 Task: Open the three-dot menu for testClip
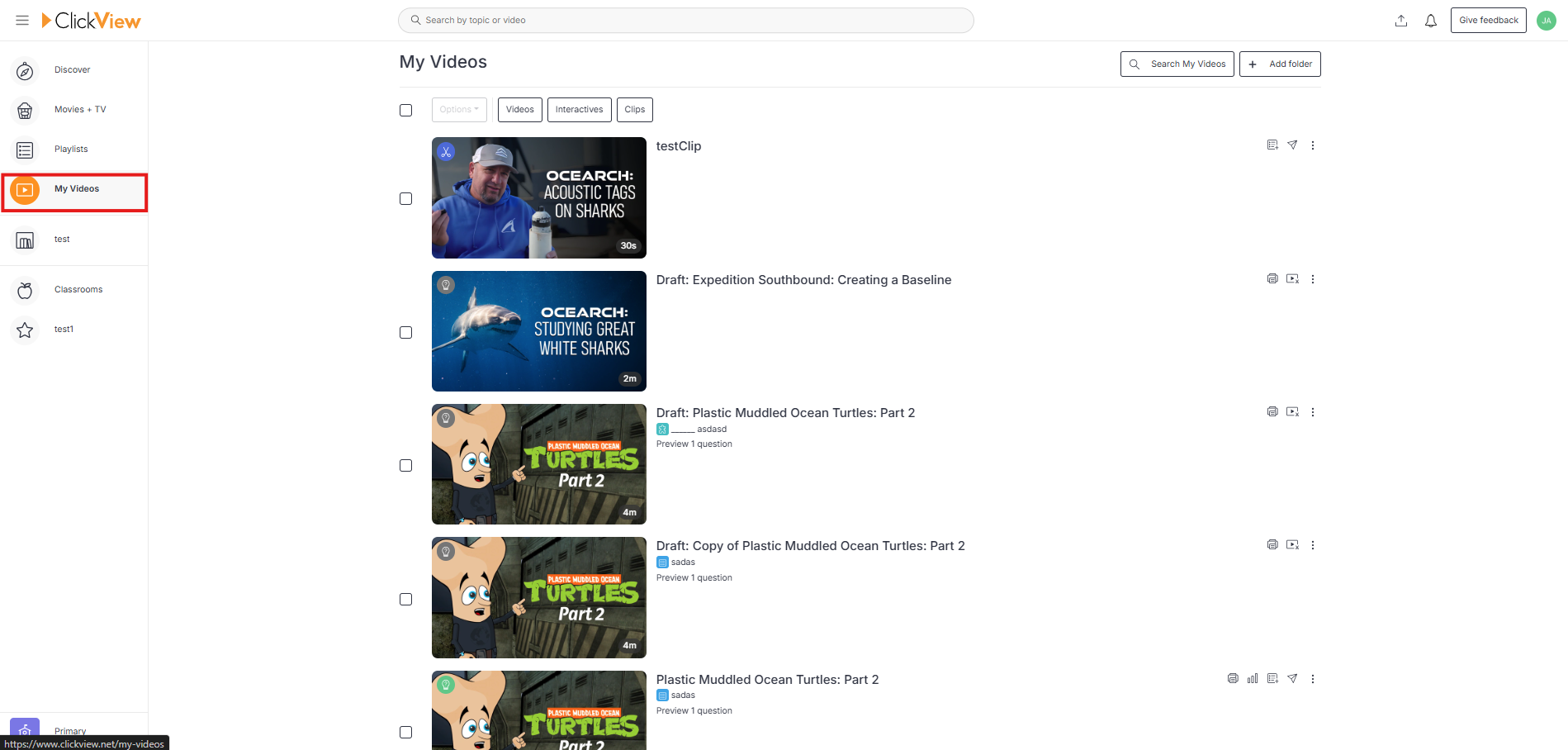pyautogui.click(x=1313, y=145)
